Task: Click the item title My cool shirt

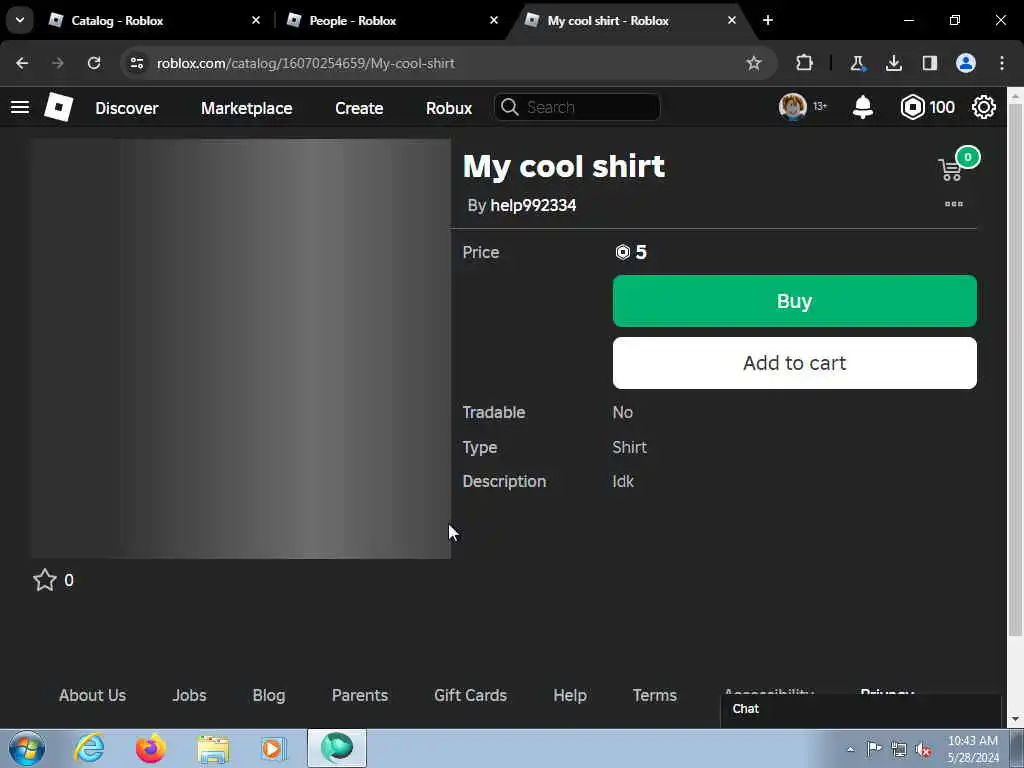Action: [564, 167]
